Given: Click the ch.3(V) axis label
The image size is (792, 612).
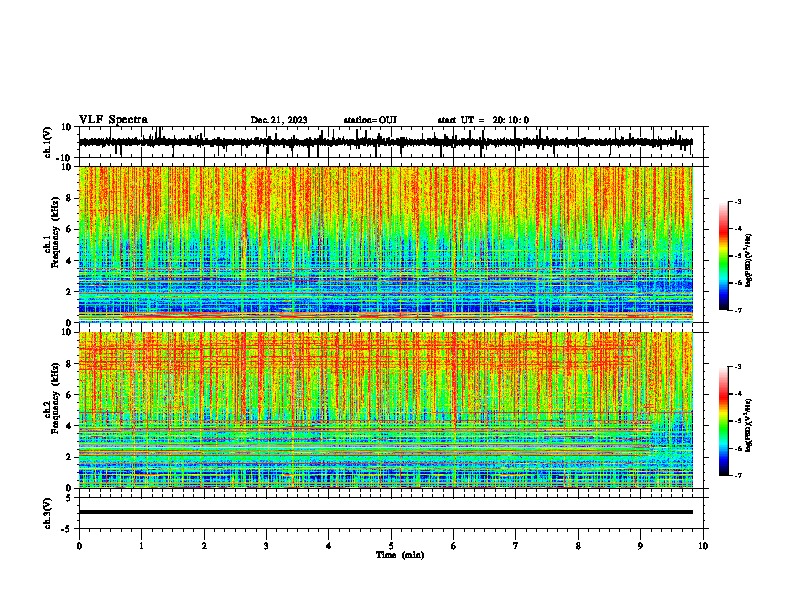Looking at the screenshot, I should pyautogui.click(x=48, y=513).
